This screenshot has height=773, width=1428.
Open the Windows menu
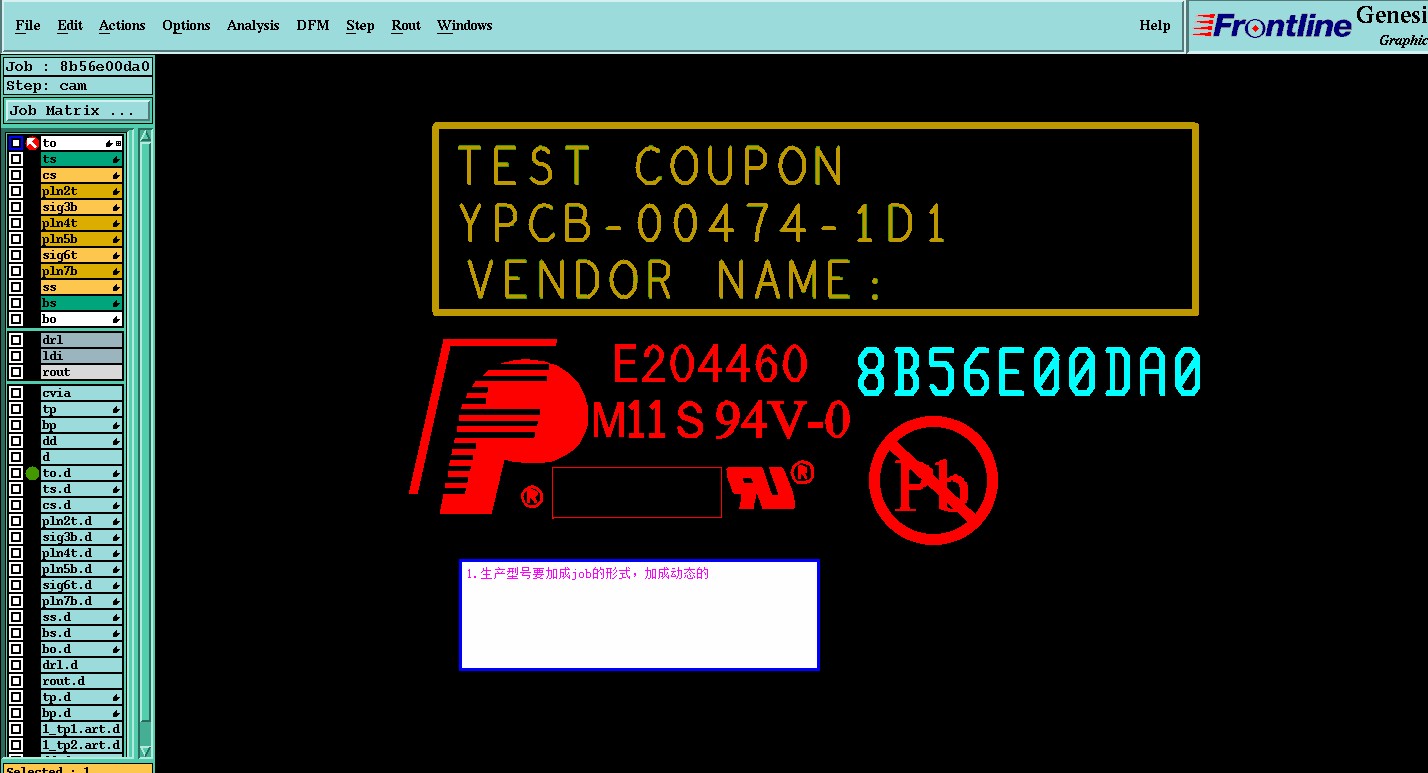[x=465, y=26]
